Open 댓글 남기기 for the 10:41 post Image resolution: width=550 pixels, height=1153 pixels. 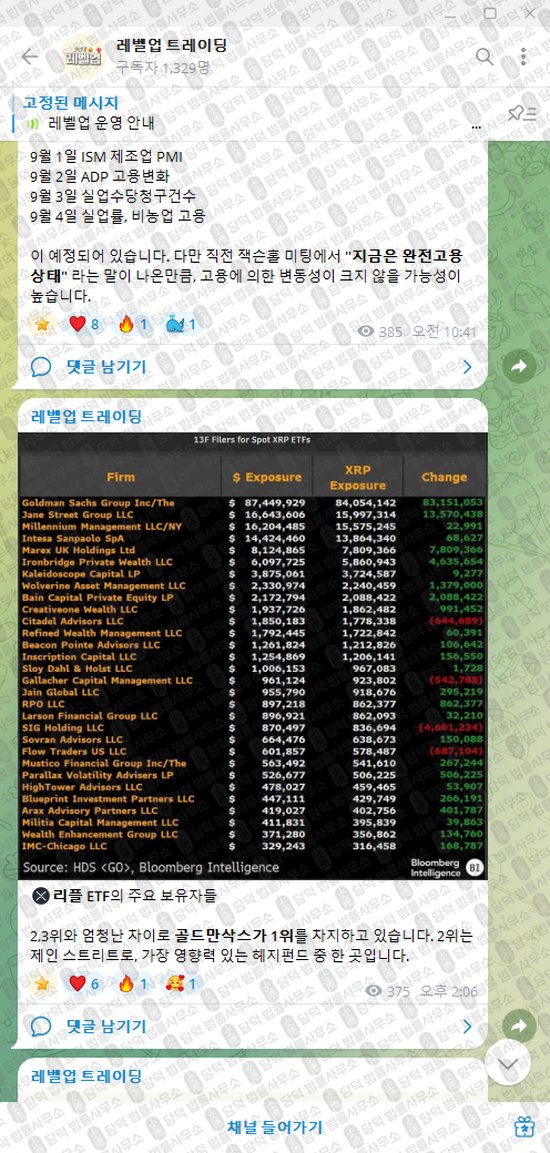pyautogui.click(x=106, y=366)
